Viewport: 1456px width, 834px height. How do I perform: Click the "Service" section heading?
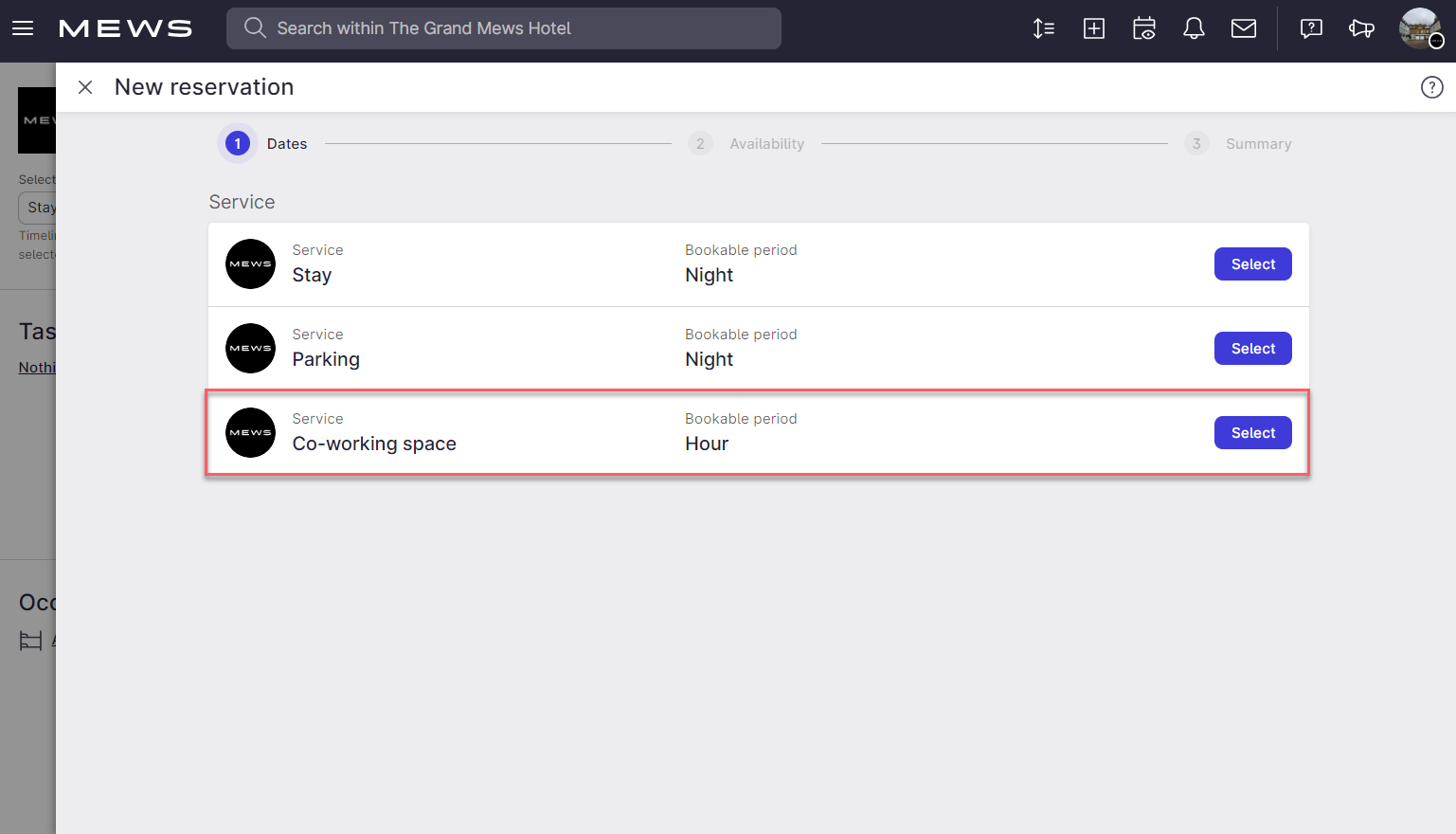click(x=242, y=202)
